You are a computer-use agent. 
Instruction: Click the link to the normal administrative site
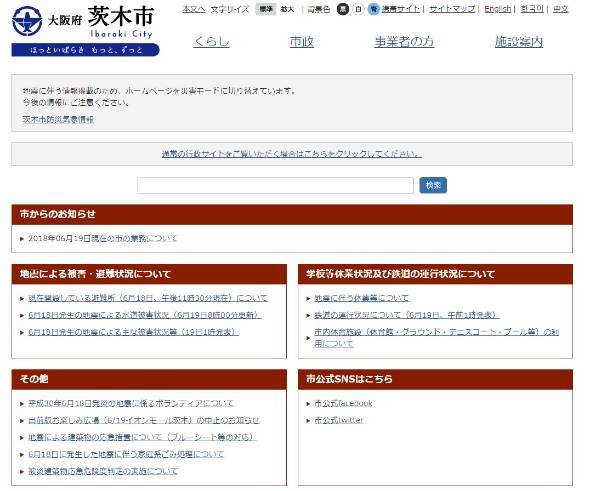[292, 154]
